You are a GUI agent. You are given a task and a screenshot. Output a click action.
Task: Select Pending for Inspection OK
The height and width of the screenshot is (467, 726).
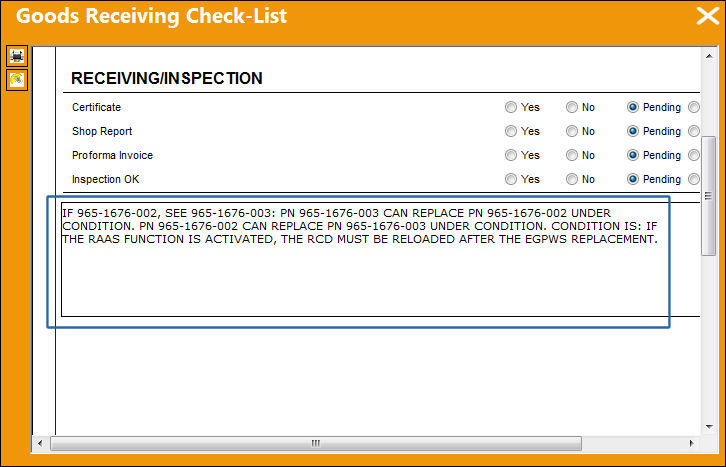tap(633, 180)
